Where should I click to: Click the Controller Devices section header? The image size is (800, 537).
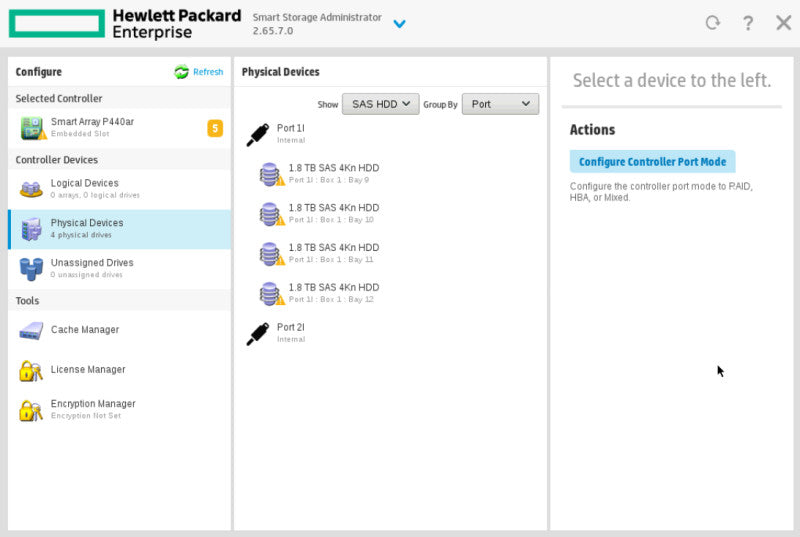click(x=57, y=160)
